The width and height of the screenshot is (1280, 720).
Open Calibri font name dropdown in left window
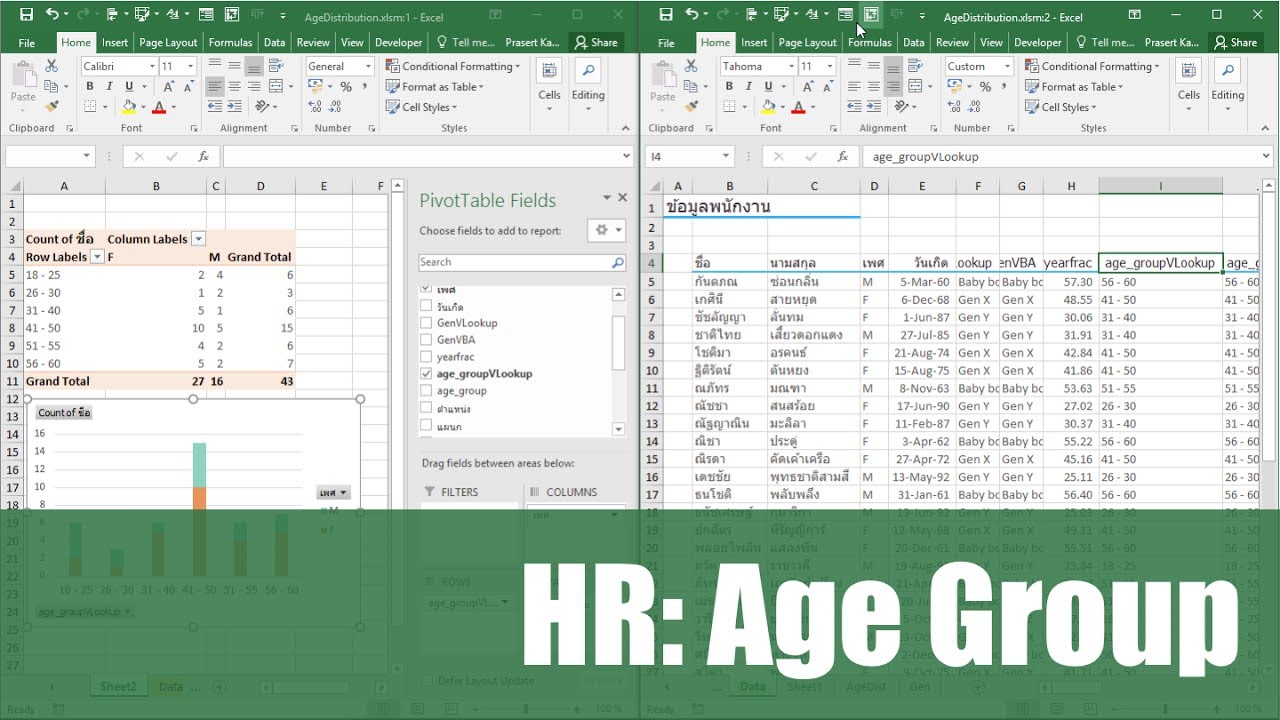[152, 66]
